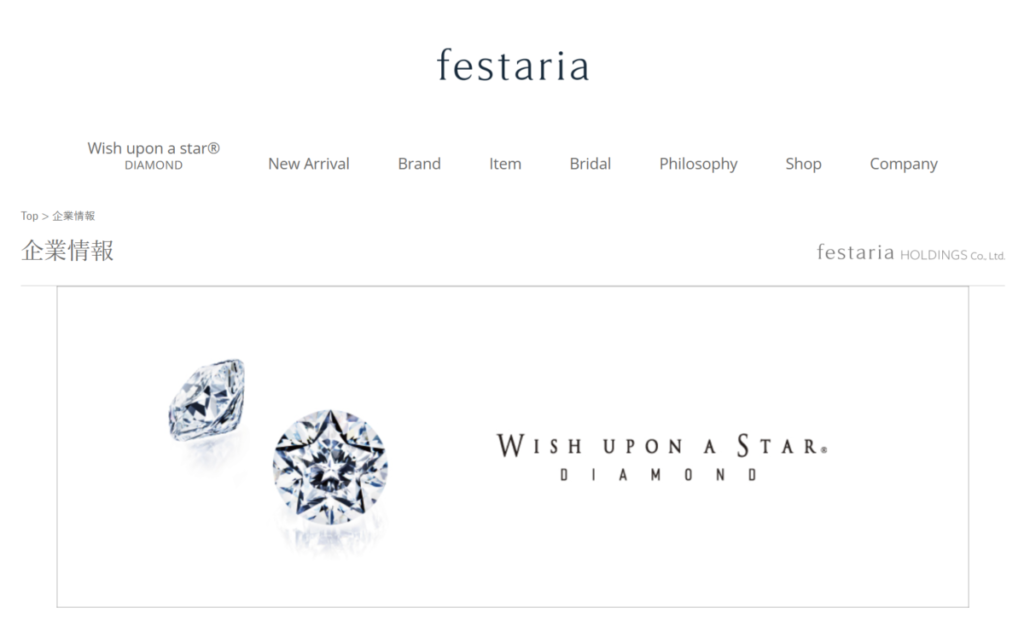Select the Item navigation link

point(505,164)
